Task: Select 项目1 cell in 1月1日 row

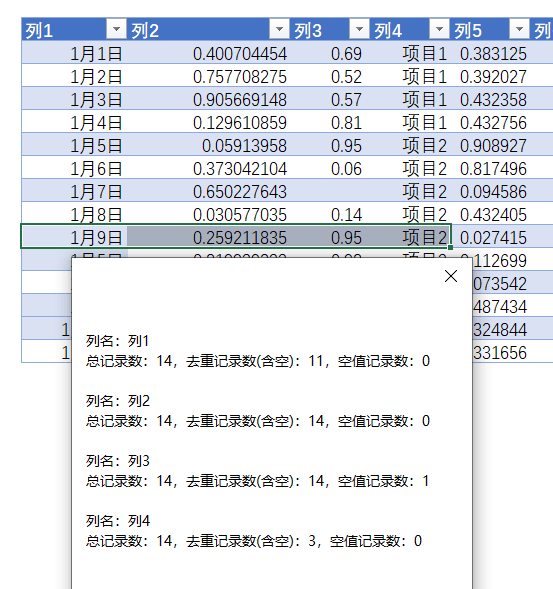Action: pos(410,53)
